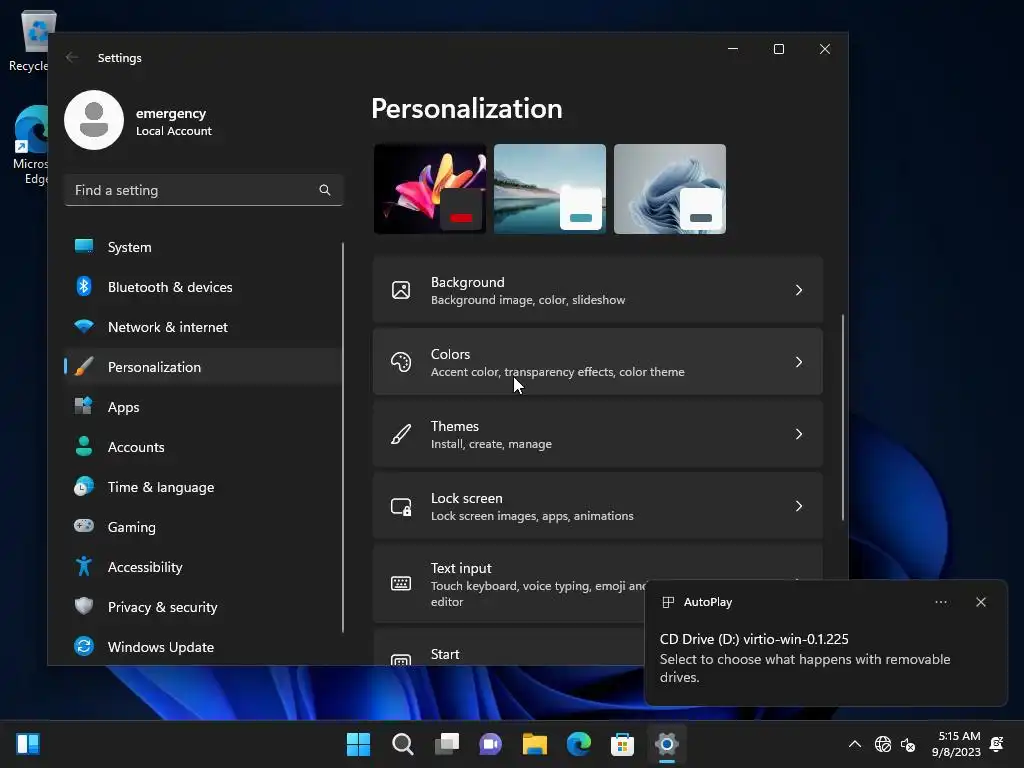Click the Colors palette icon
The width and height of the screenshot is (1024, 768).
pos(401,362)
